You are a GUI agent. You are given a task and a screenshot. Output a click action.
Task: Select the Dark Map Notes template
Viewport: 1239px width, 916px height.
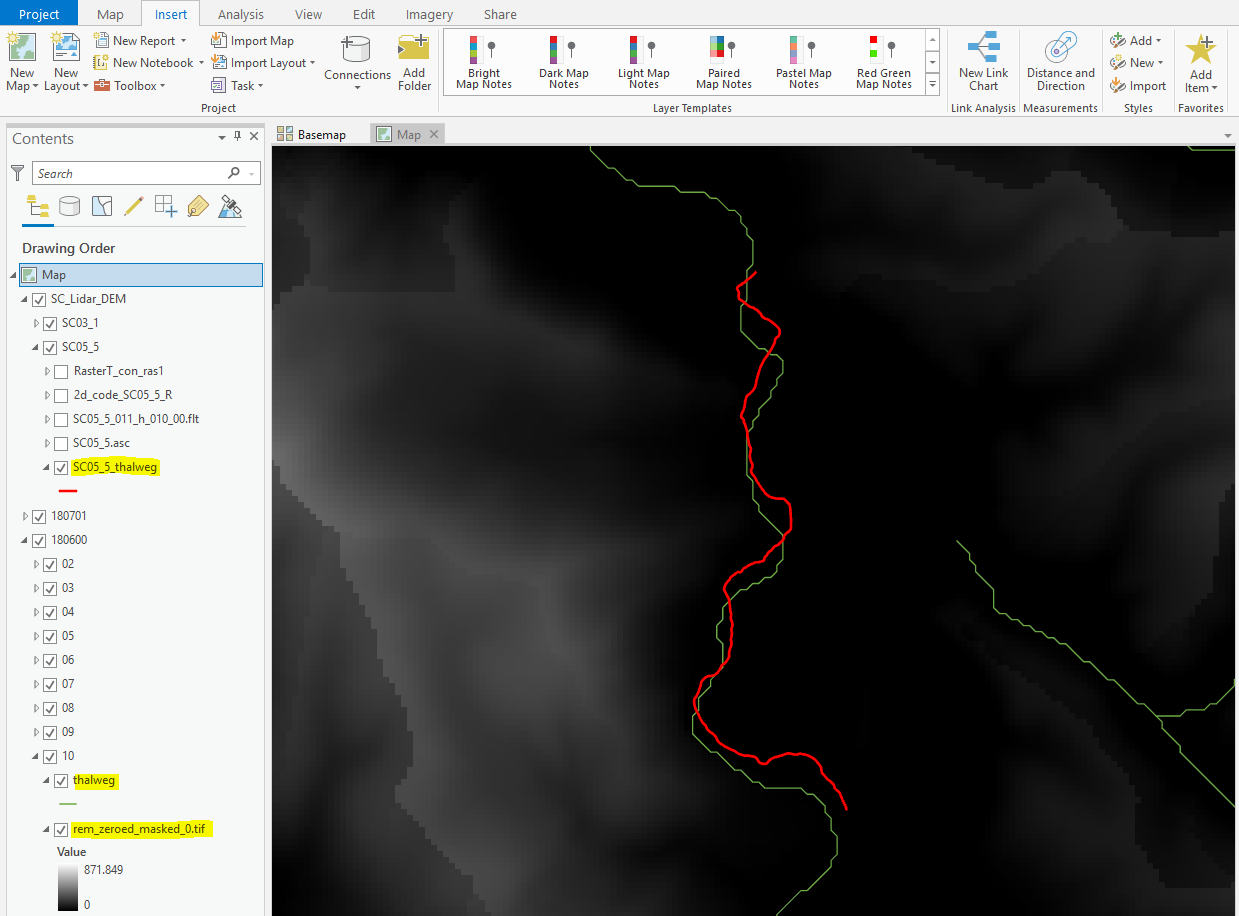point(563,60)
